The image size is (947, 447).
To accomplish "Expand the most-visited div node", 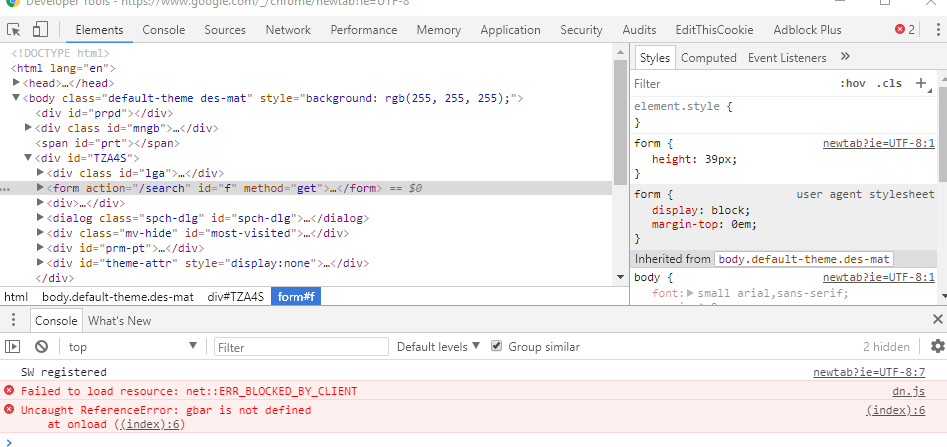I will click(x=40, y=233).
